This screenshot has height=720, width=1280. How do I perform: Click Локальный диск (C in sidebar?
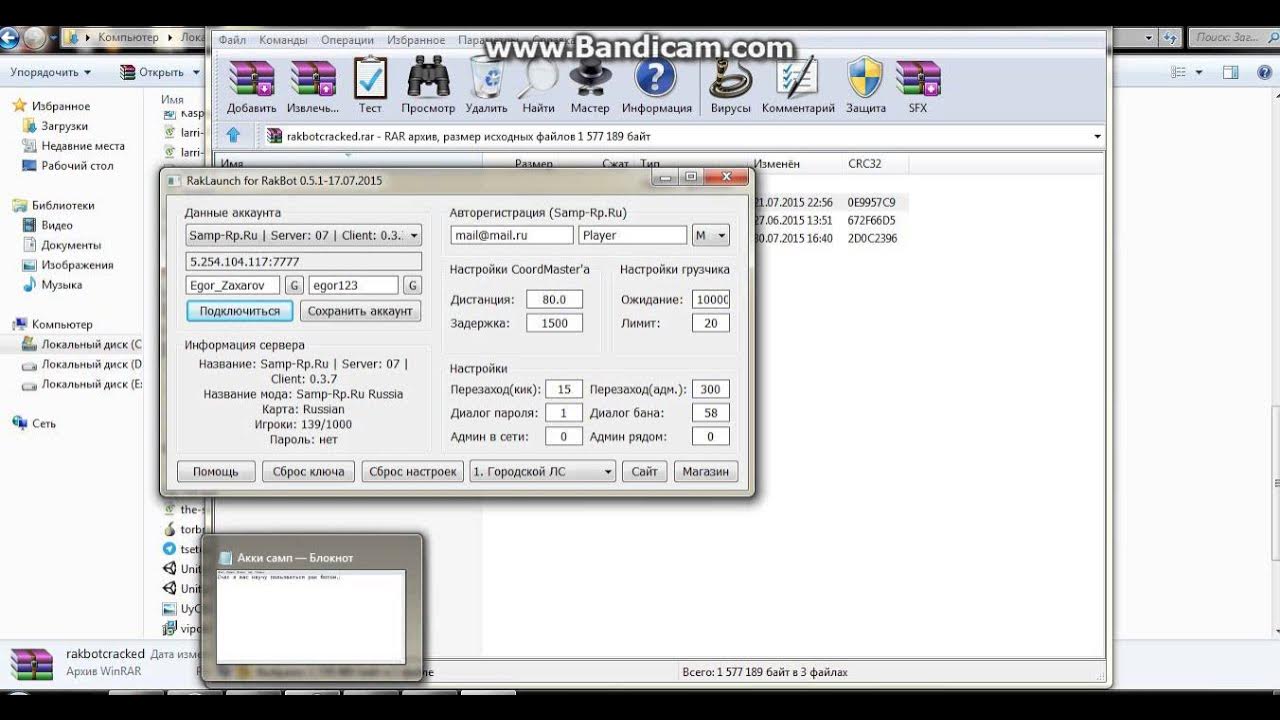pyautogui.click(x=91, y=344)
